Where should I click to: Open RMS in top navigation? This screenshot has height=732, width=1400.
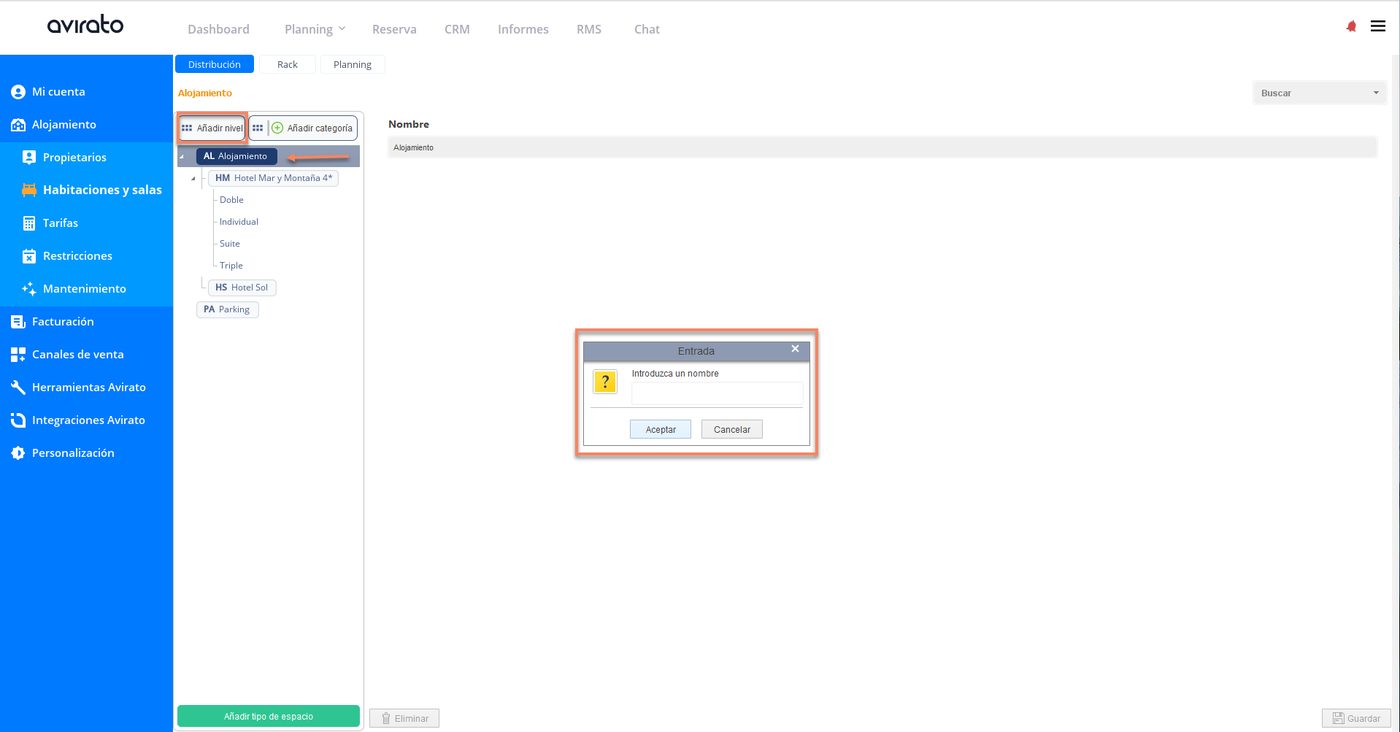(x=589, y=29)
